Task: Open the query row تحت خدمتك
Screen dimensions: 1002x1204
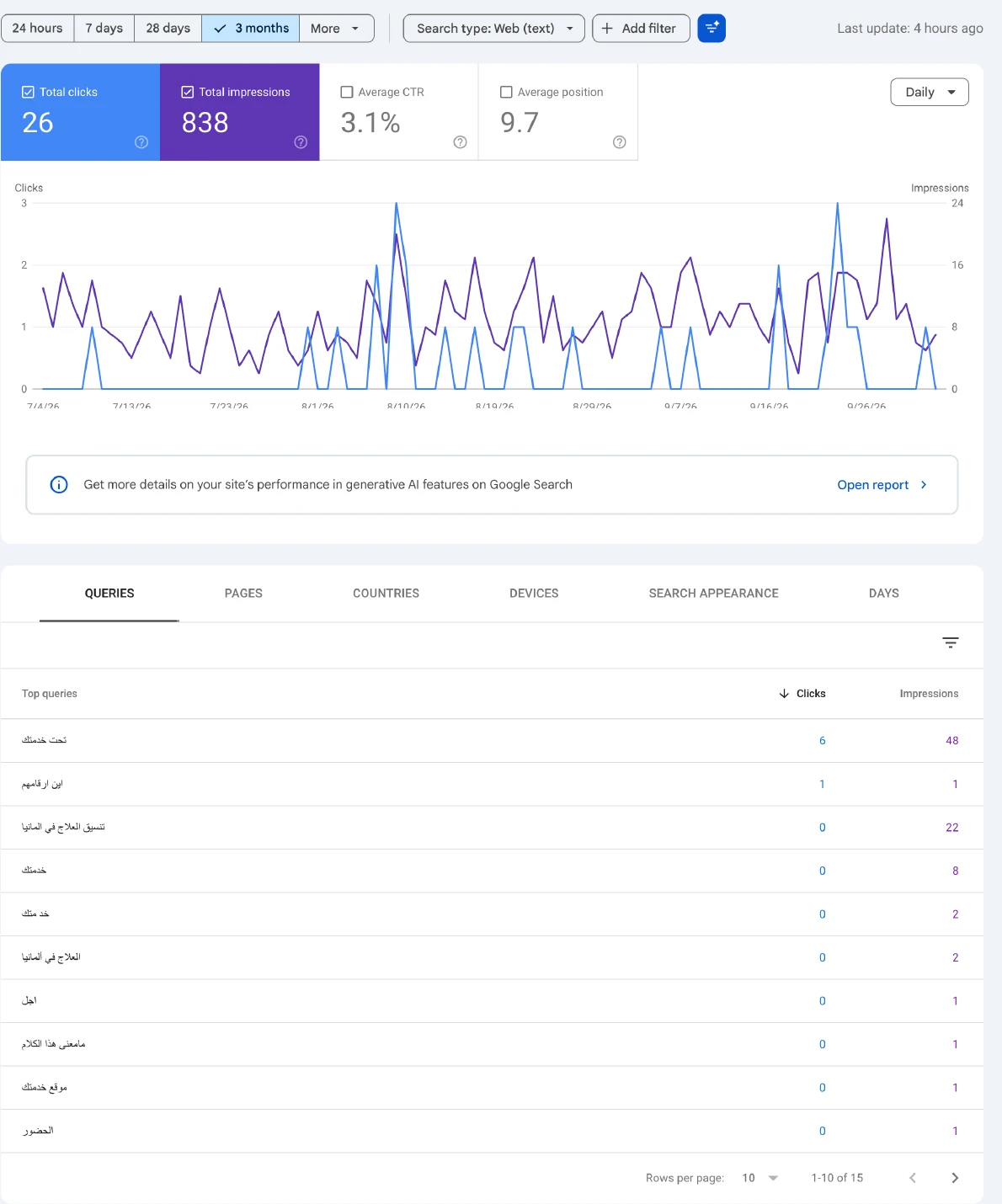Action: tap(492, 741)
